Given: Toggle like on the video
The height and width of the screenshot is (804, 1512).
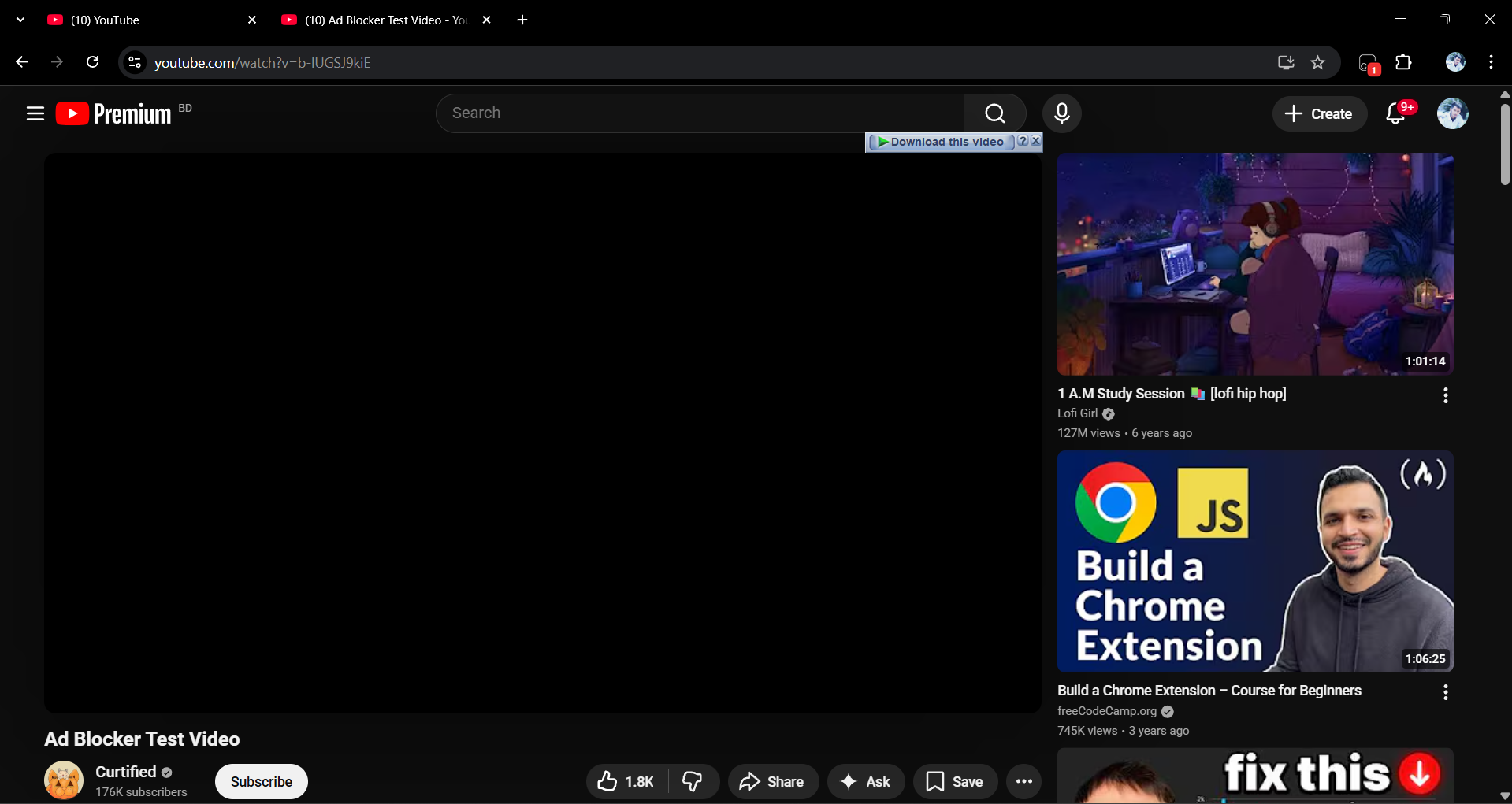Looking at the screenshot, I should pyautogui.click(x=624, y=781).
